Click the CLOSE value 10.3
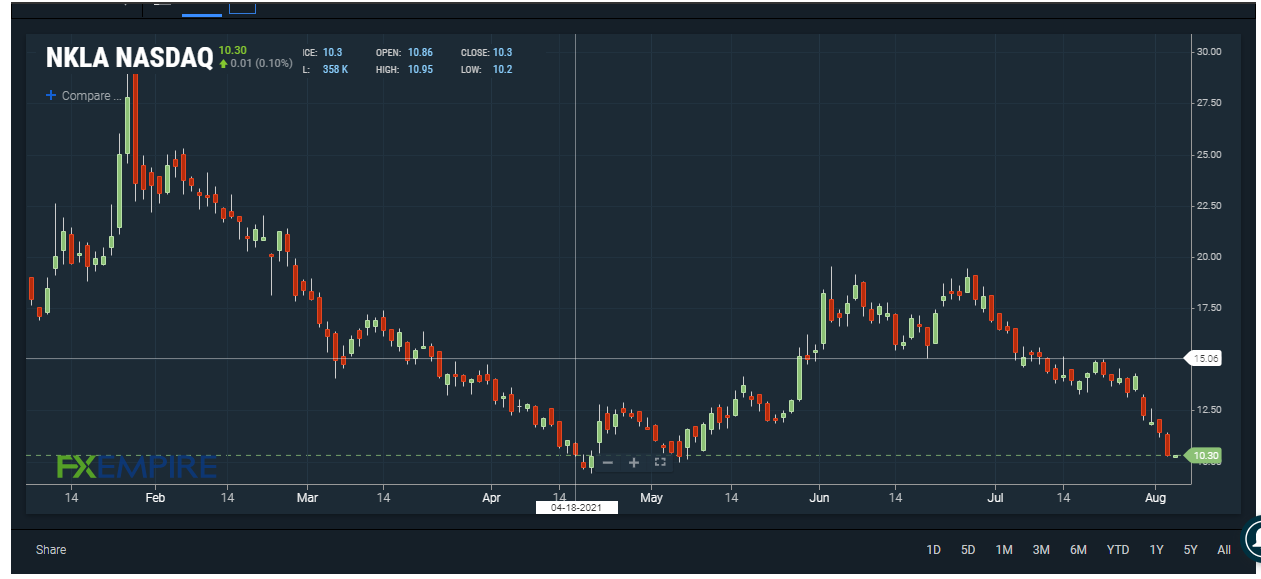Image resolution: width=1261 pixels, height=579 pixels. click(x=502, y=52)
